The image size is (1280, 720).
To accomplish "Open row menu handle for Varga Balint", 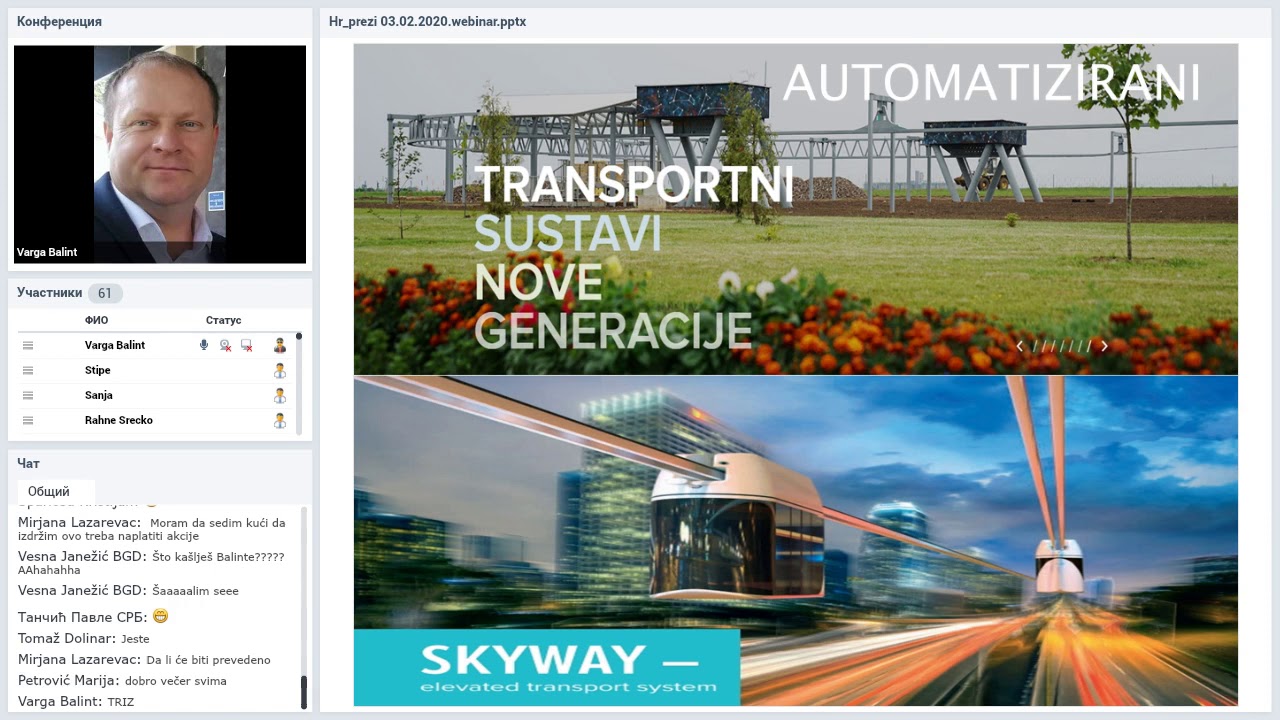I will pyautogui.click(x=28, y=345).
